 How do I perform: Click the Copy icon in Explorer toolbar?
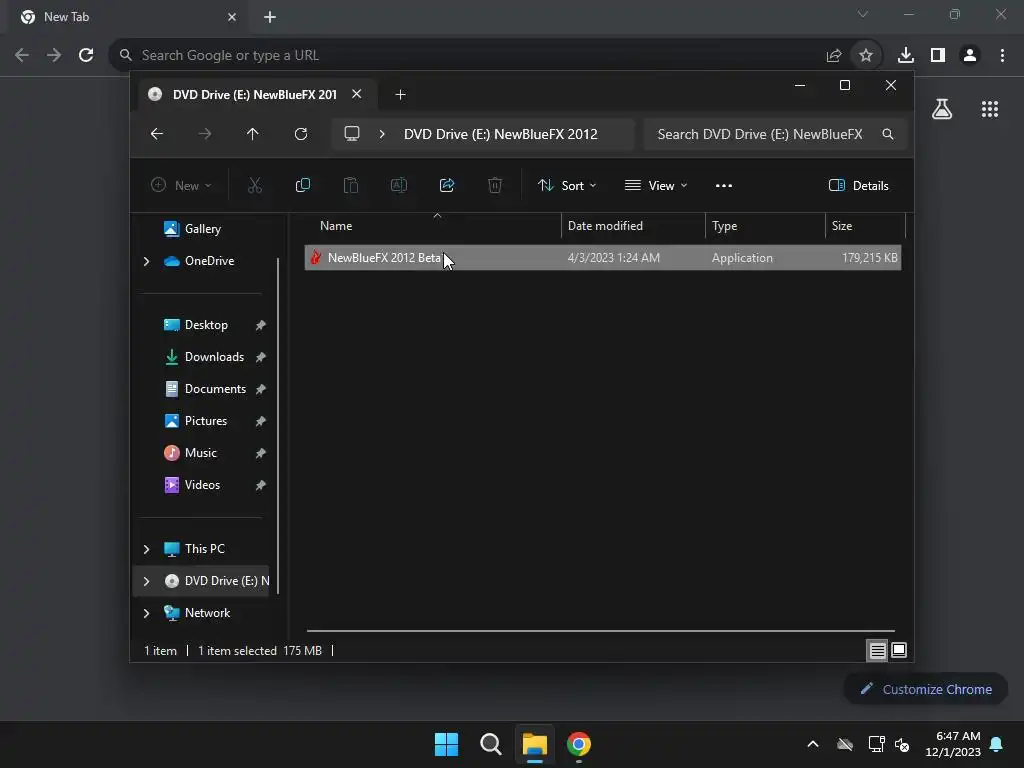click(x=302, y=185)
